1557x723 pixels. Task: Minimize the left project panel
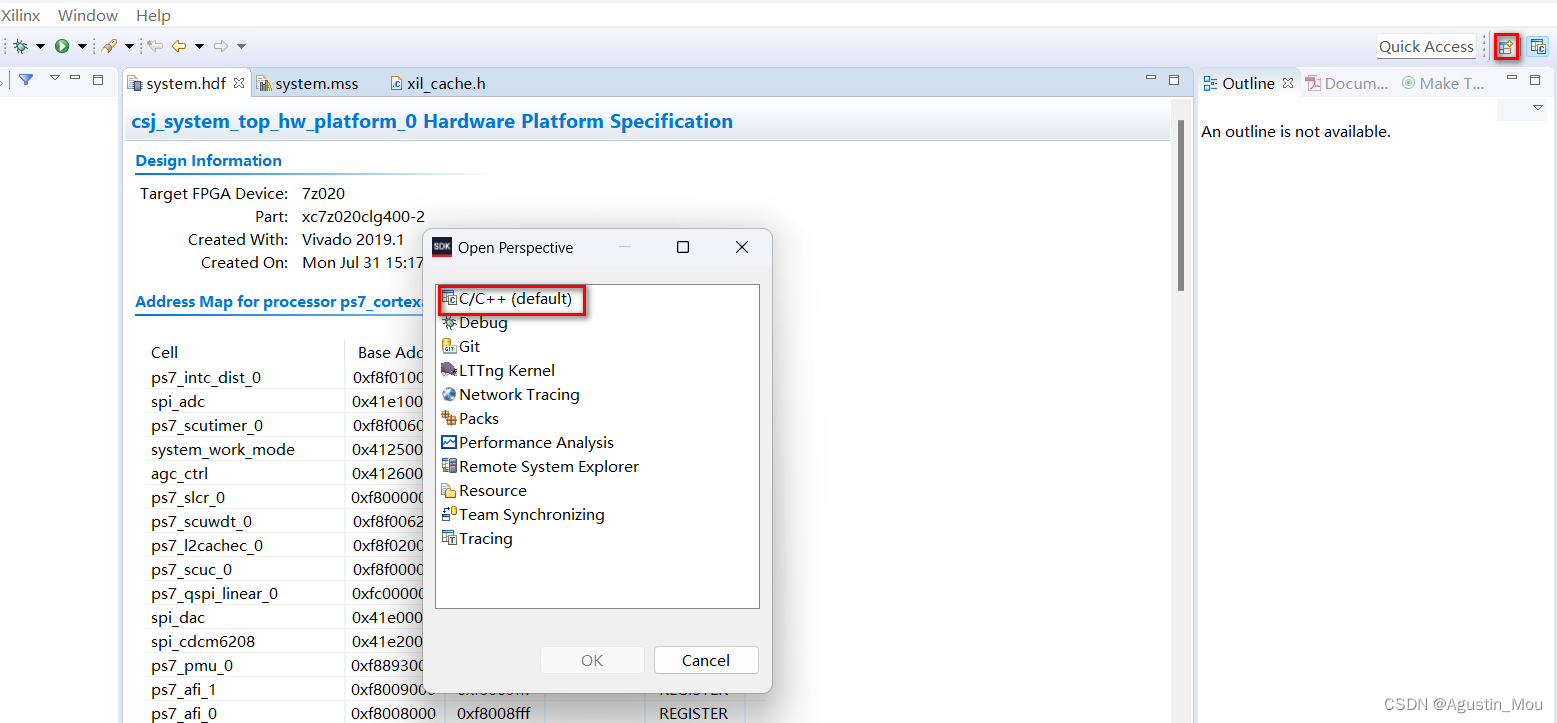tap(75, 78)
